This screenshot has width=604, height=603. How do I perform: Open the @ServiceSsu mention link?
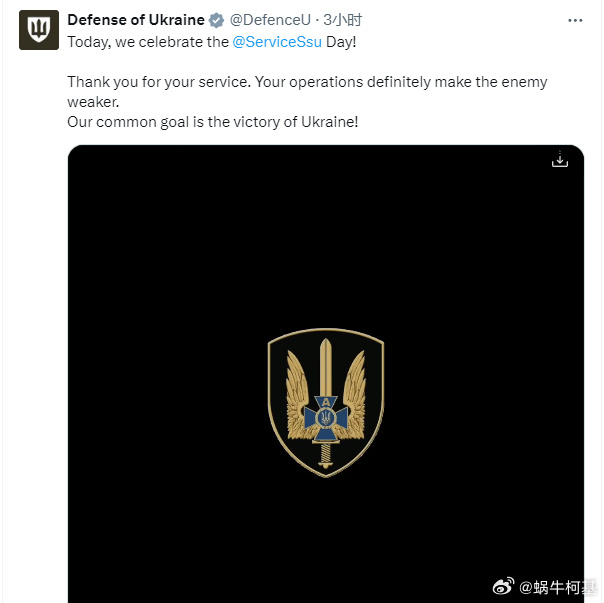277,42
